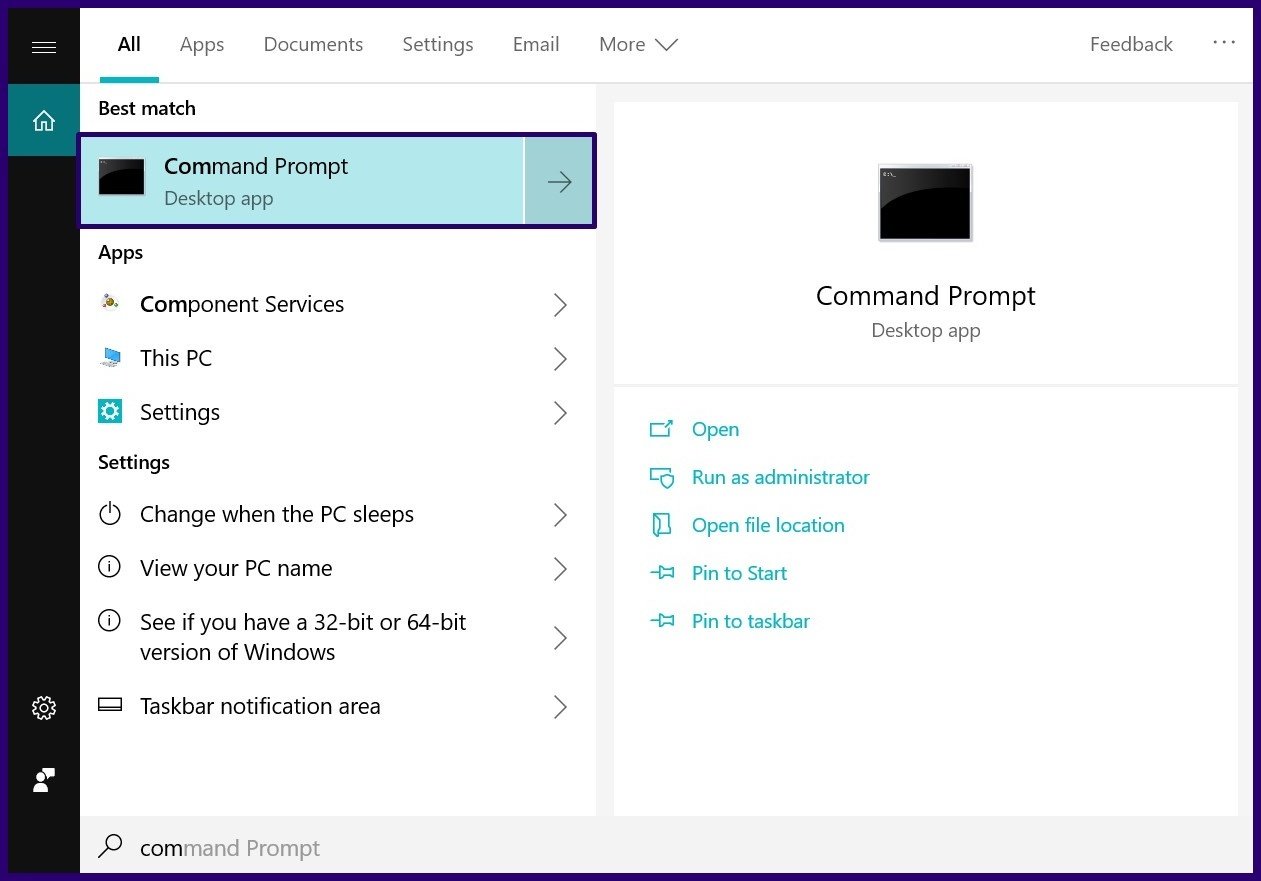Viewport: 1261px width, 881px height.
Task: Click the Pin to taskbar pin icon
Action: pyautogui.click(x=661, y=621)
